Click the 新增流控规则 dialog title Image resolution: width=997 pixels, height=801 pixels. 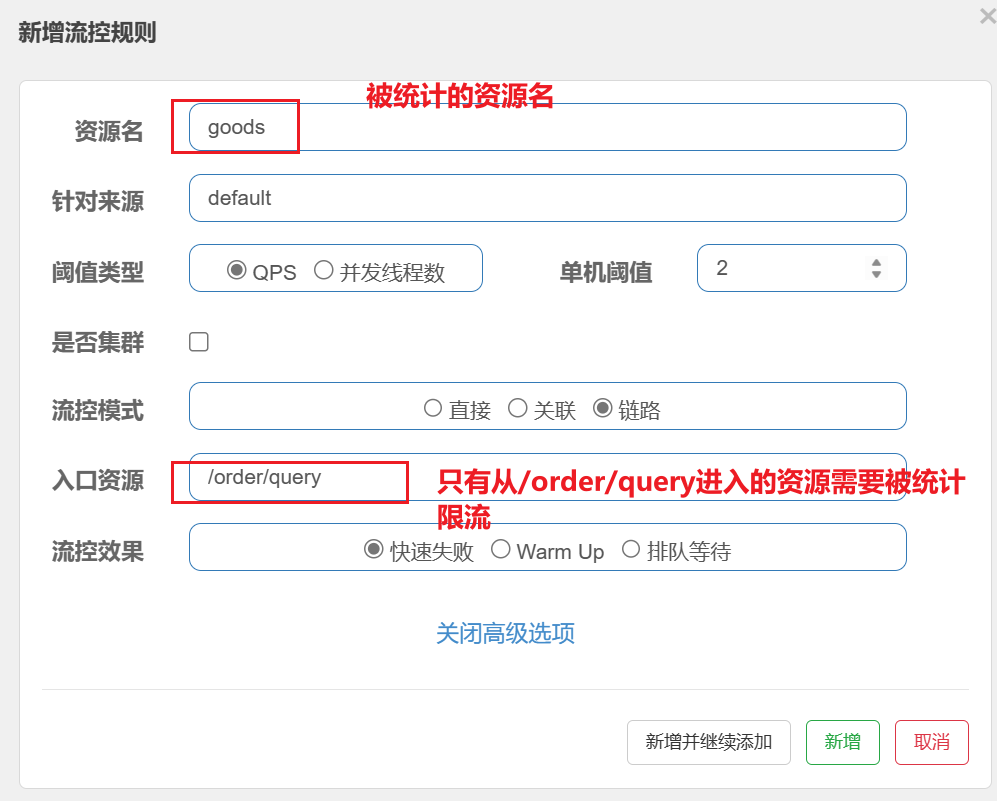[x=87, y=32]
